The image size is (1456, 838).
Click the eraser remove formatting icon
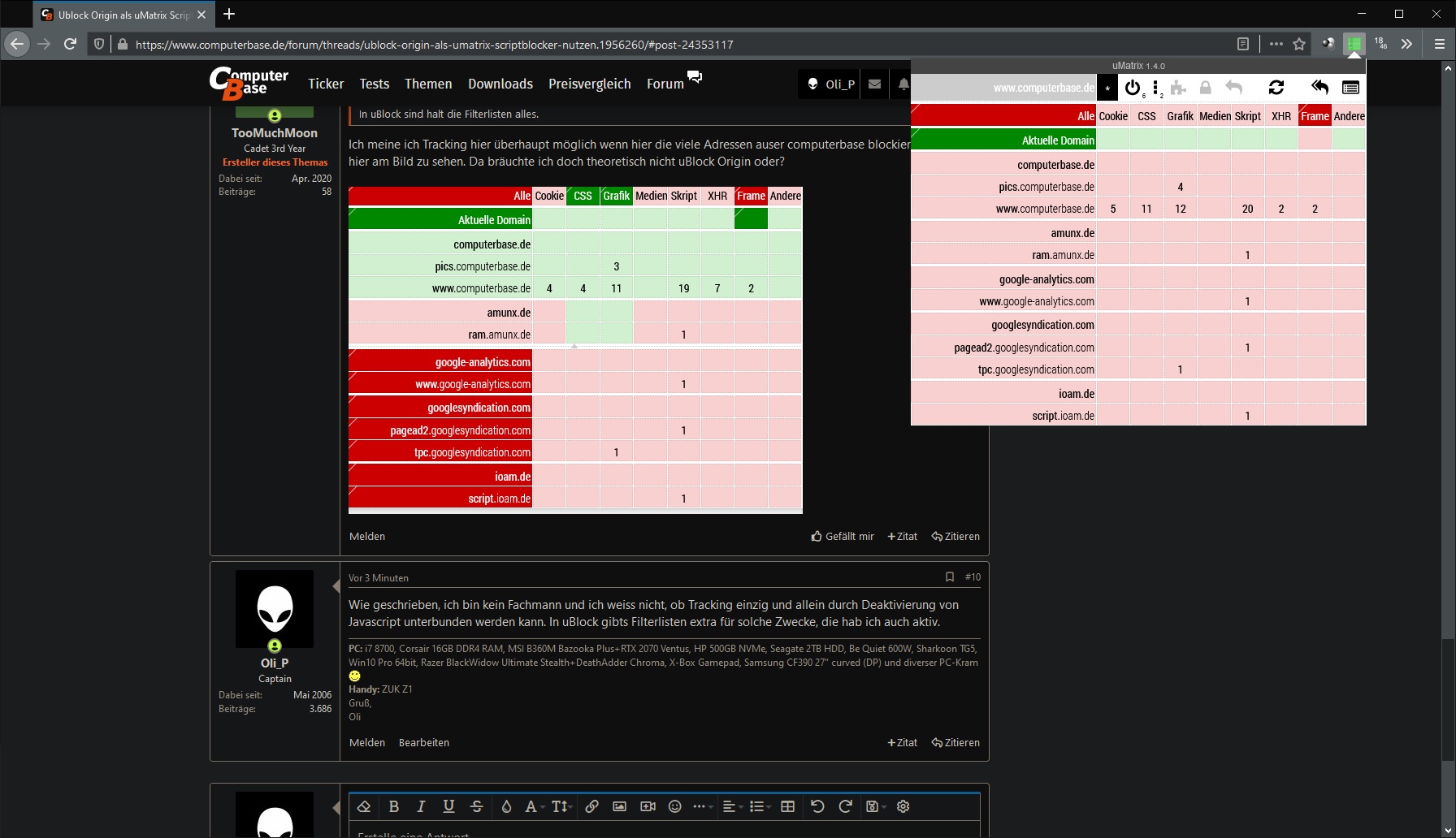[364, 806]
